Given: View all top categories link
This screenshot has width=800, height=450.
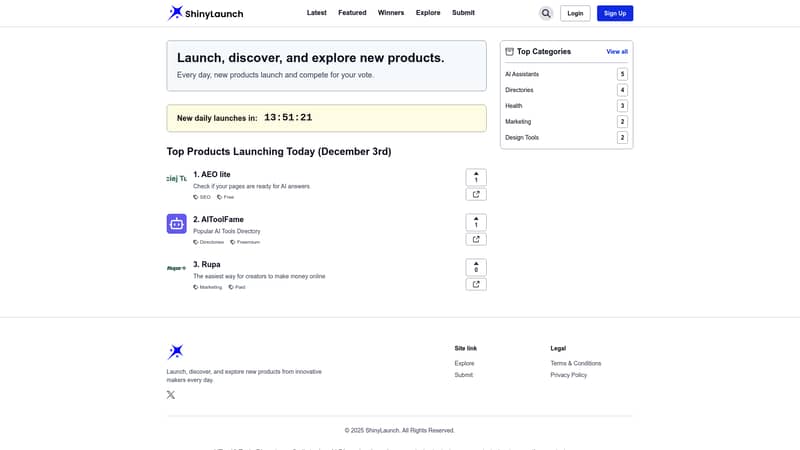Looking at the screenshot, I should (x=617, y=52).
